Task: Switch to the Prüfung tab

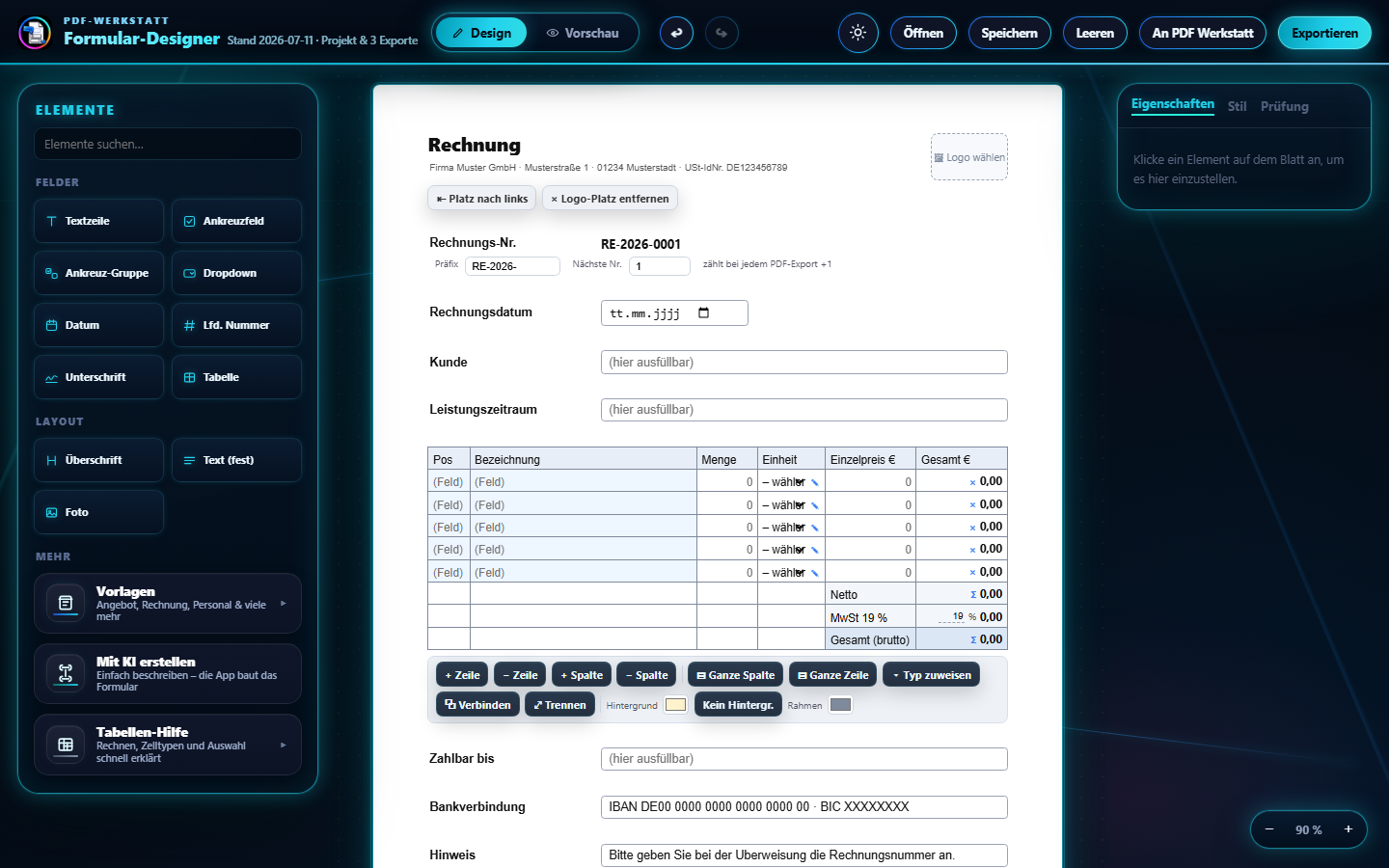Action: pyautogui.click(x=1285, y=106)
